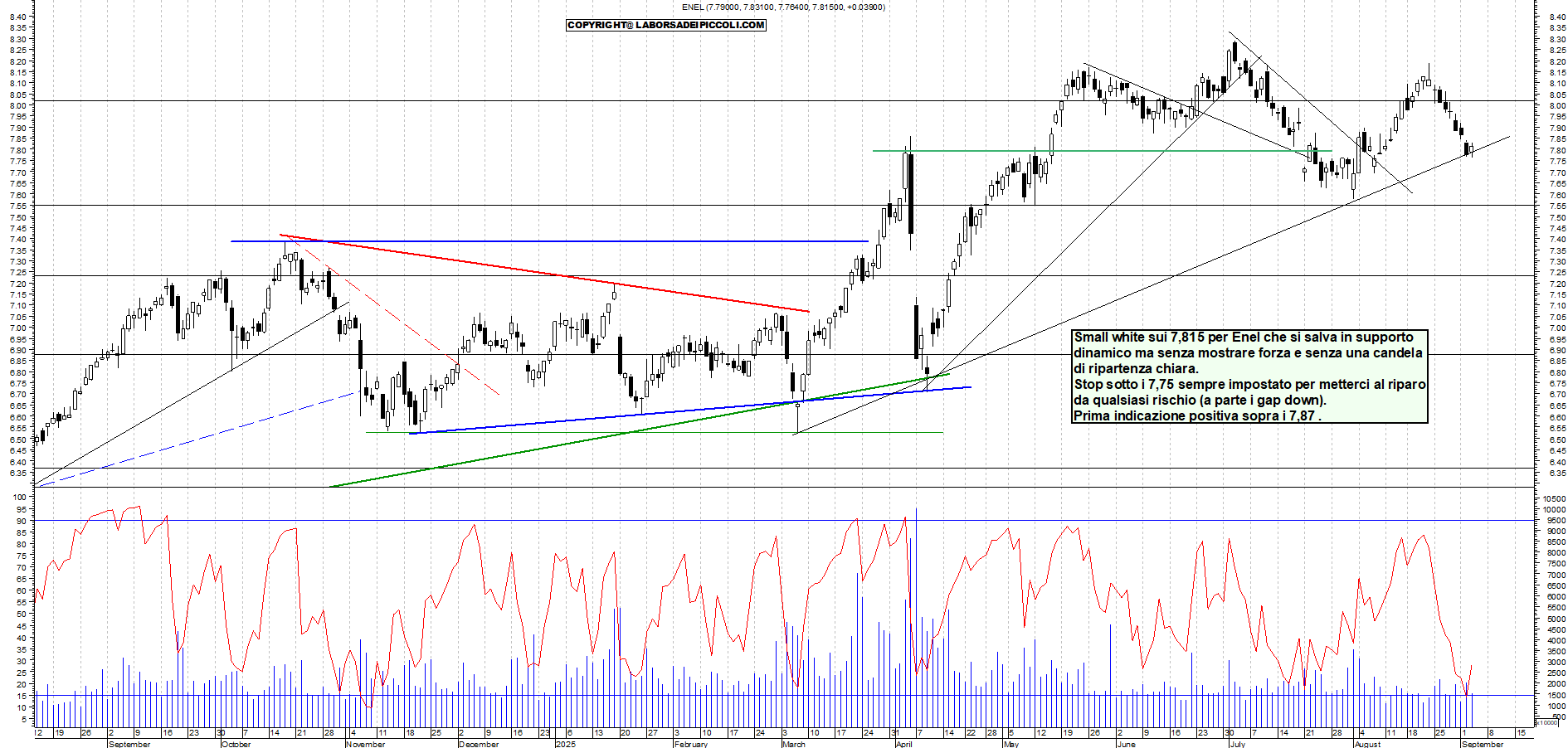Click the 10500 label on the volume axis

click(1554, 498)
